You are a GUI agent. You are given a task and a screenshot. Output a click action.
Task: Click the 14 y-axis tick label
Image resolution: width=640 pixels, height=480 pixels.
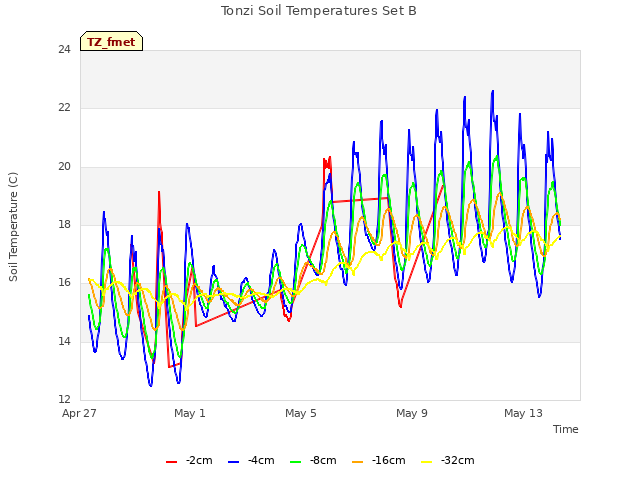[x=64, y=341]
